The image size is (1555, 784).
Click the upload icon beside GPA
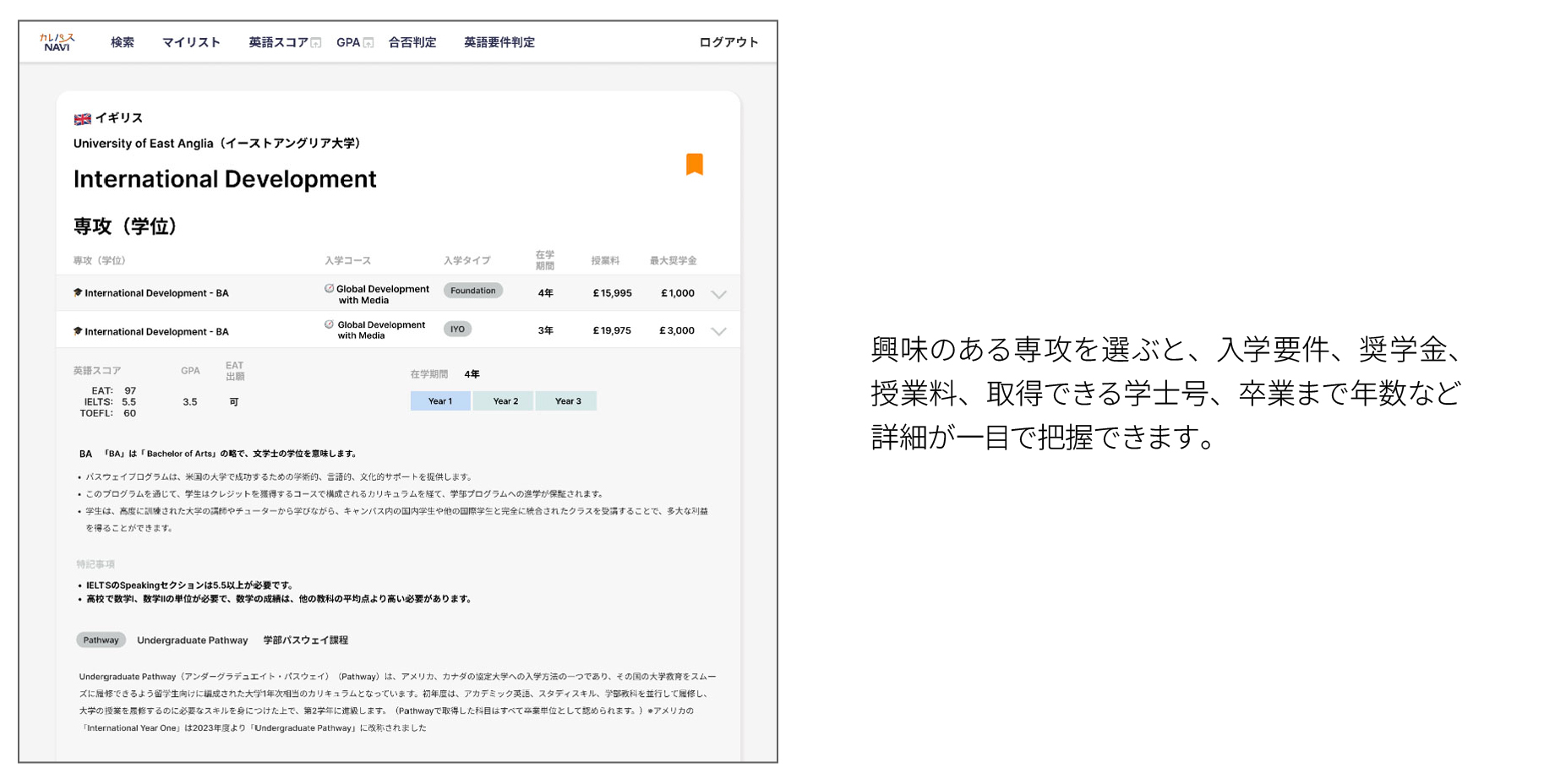(x=368, y=43)
